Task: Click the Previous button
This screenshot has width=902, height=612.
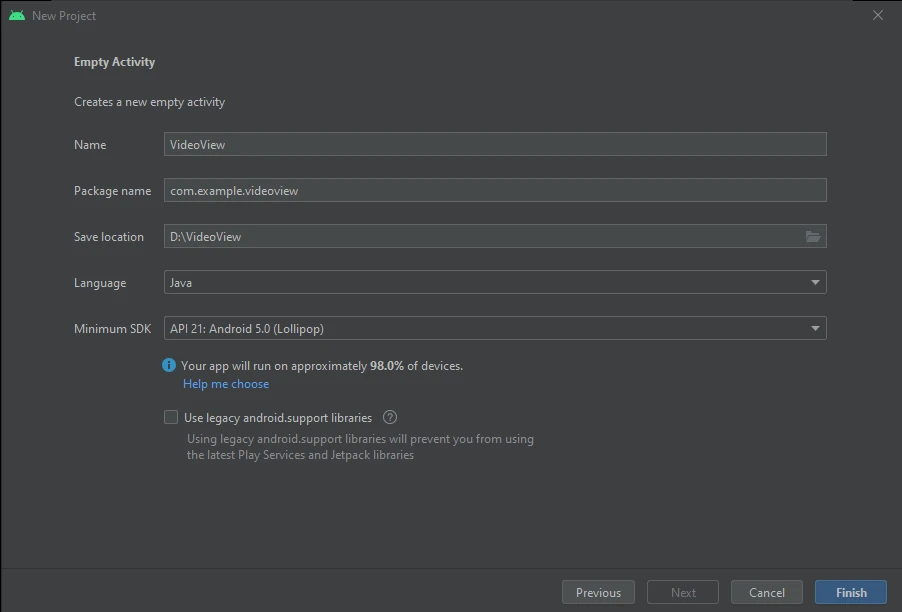Action: (597, 591)
